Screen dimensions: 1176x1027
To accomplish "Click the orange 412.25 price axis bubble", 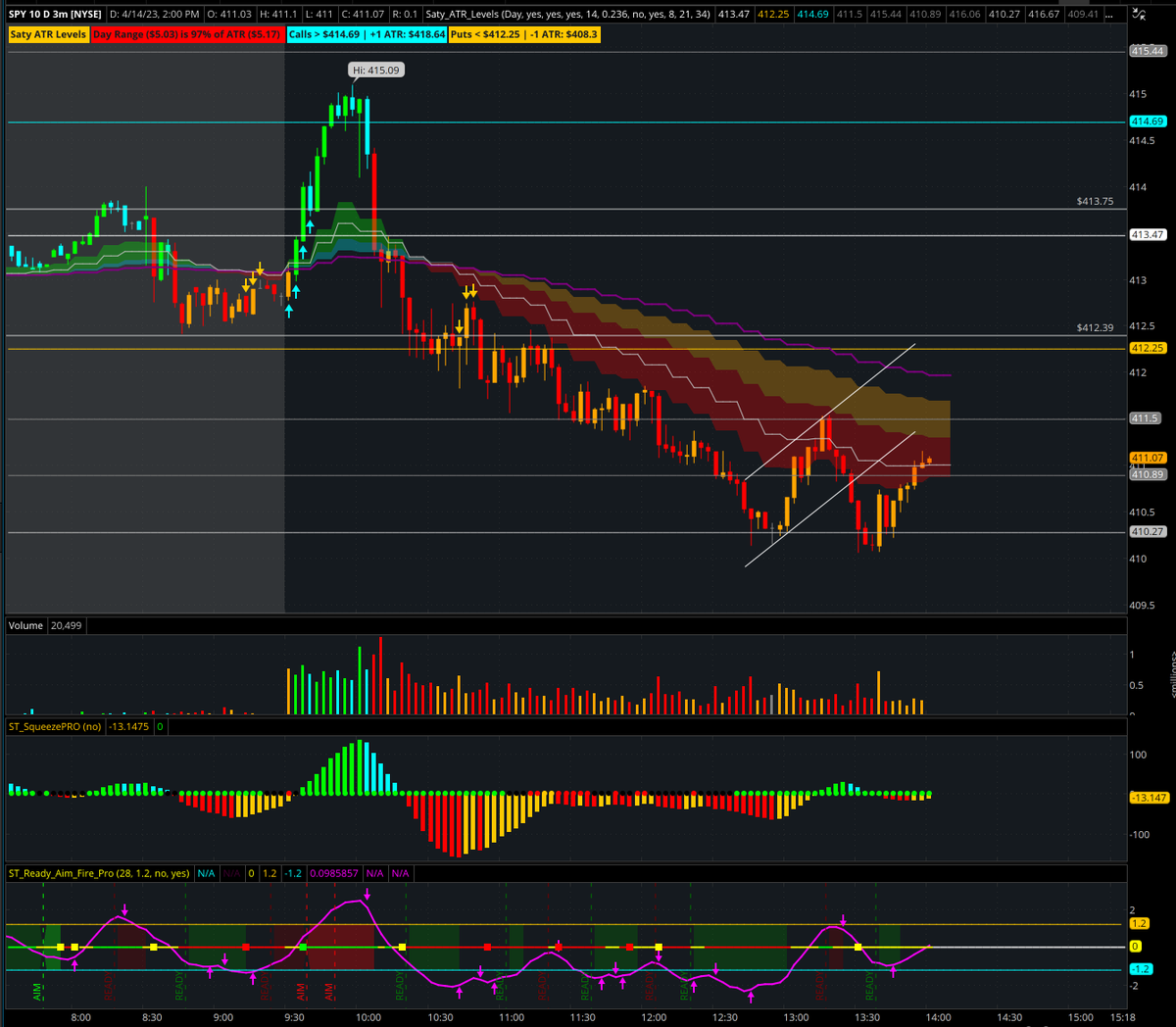I will click(x=1147, y=348).
